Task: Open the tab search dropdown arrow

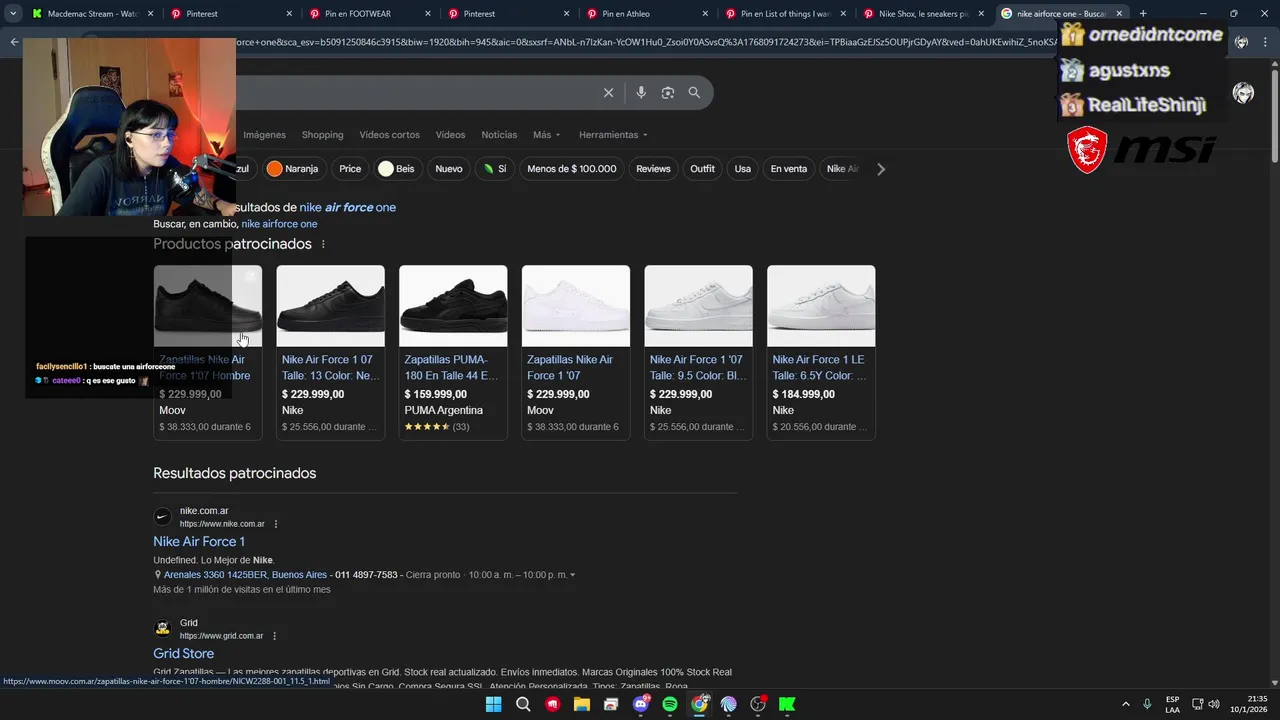Action: (x=12, y=14)
